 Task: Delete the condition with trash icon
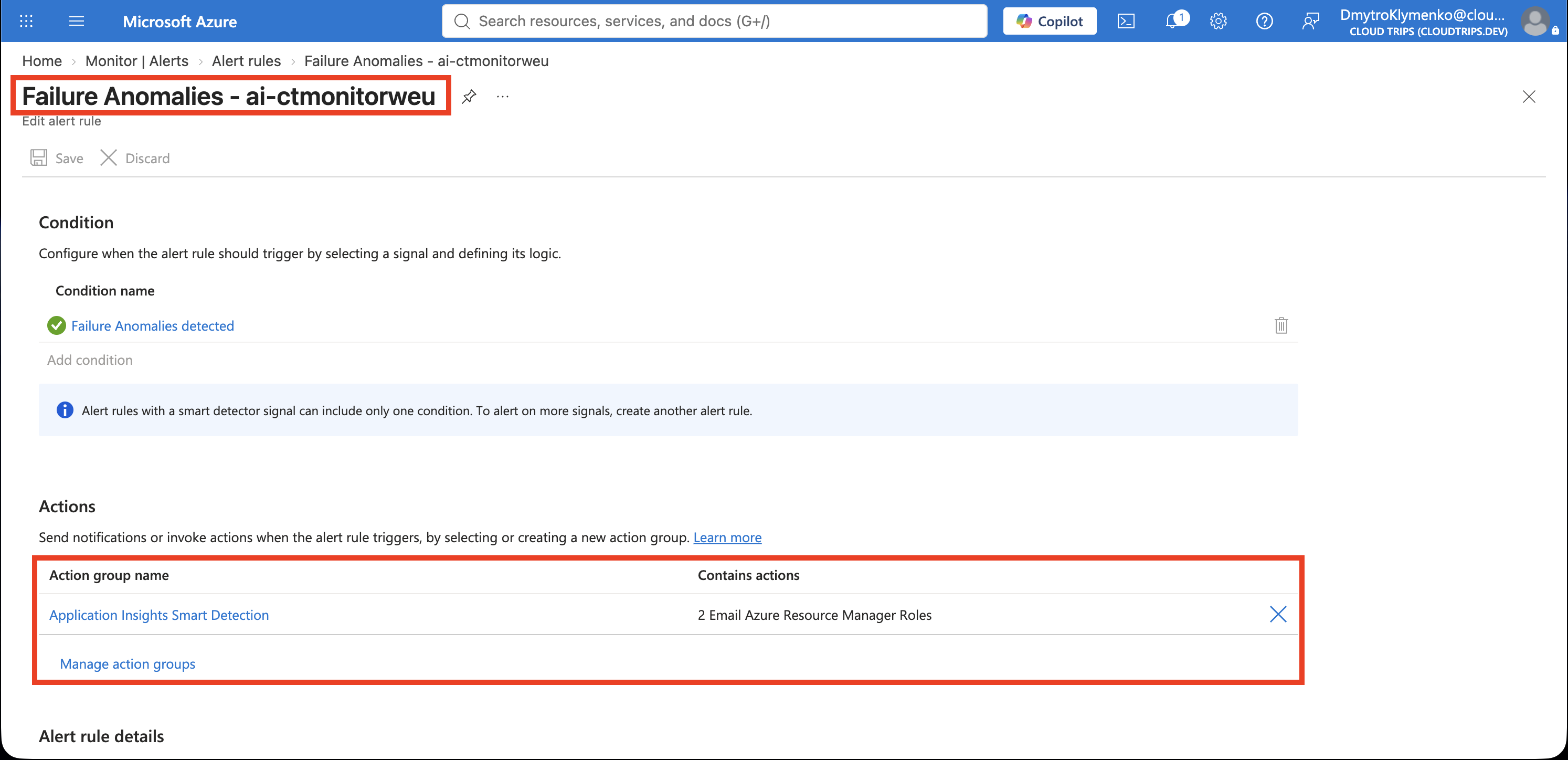pos(1281,326)
